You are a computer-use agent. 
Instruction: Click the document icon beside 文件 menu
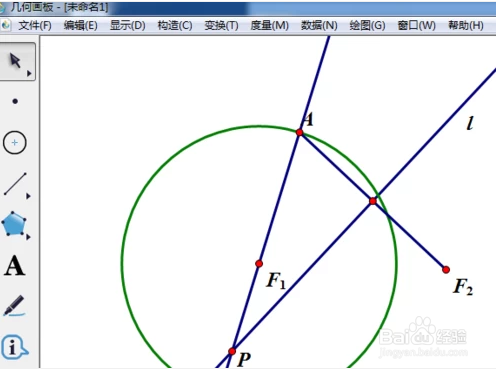(6, 25)
